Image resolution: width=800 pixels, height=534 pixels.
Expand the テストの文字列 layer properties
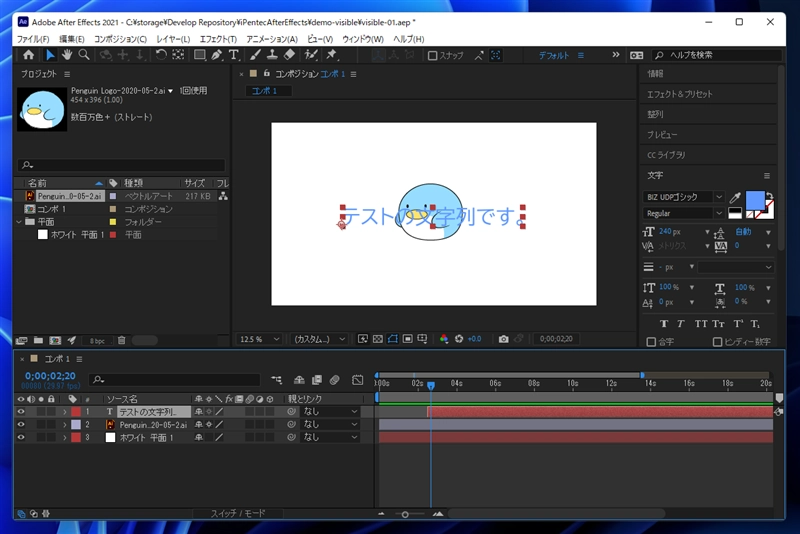point(65,412)
